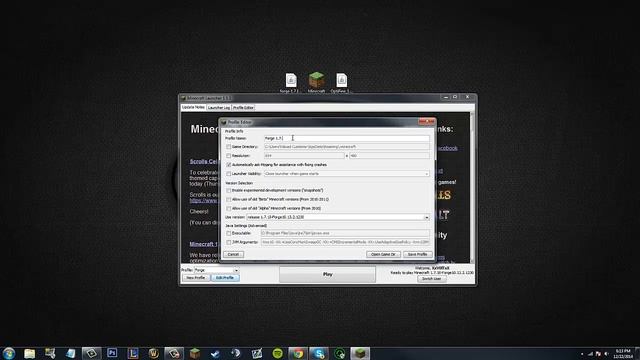Close the Profile Editor dialog window
Screen dimensions: 640x360
[x=427, y=122]
